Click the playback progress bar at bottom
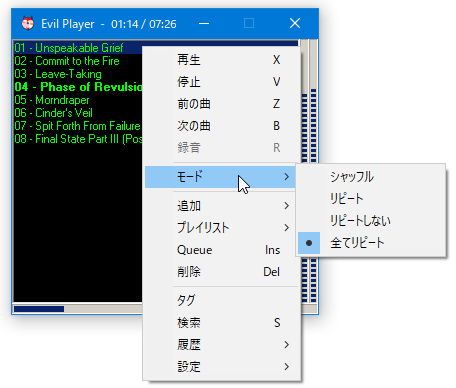This screenshot has height=388, width=456. 78,309
